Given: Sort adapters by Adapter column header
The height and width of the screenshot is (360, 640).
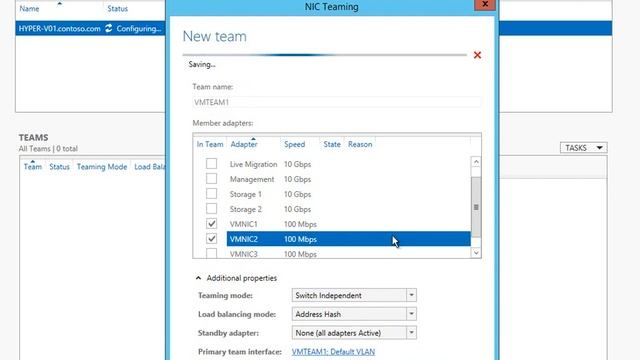Looking at the screenshot, I should (x=244, y=144).
